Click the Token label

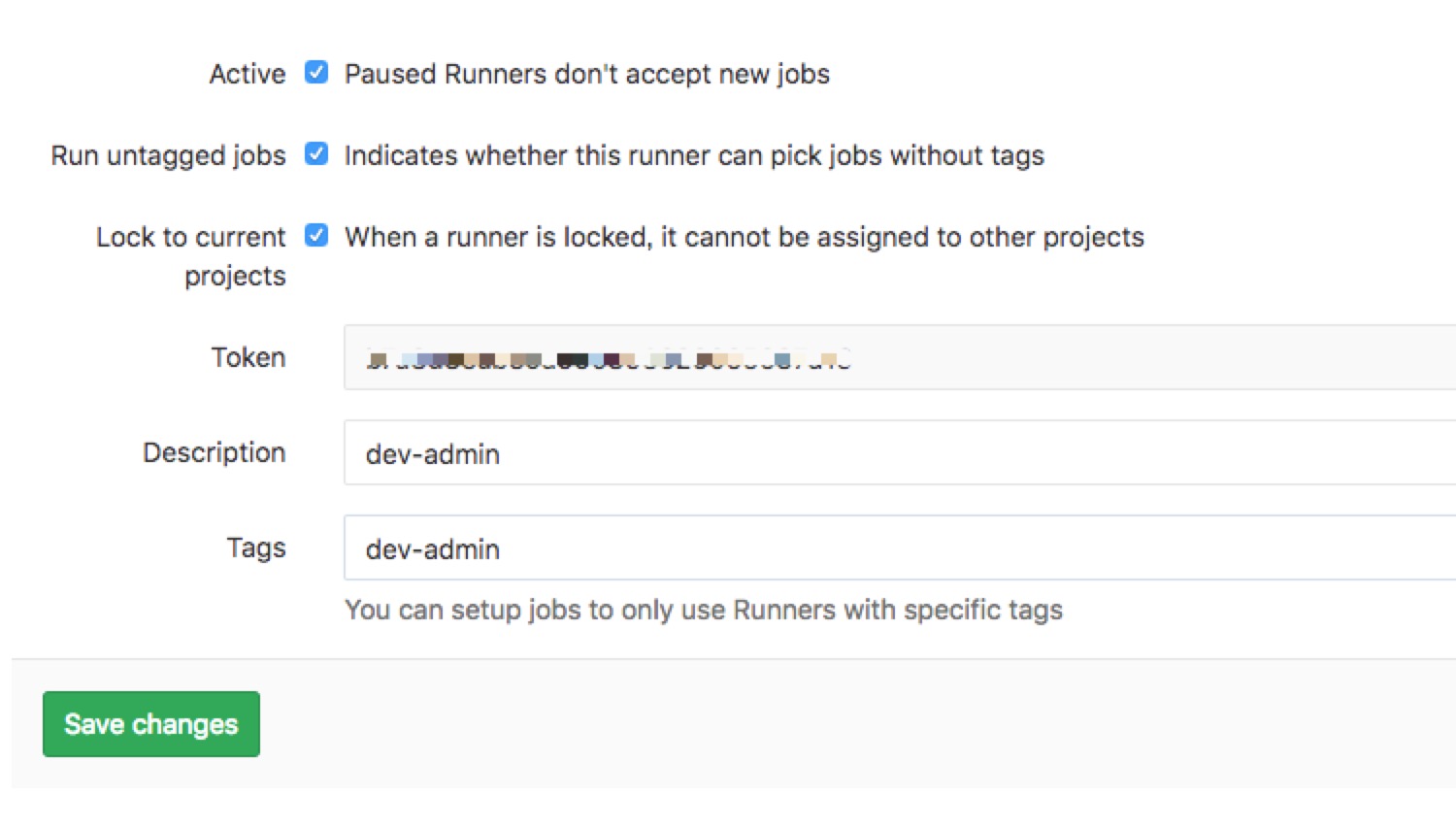(x=248, y=356)
